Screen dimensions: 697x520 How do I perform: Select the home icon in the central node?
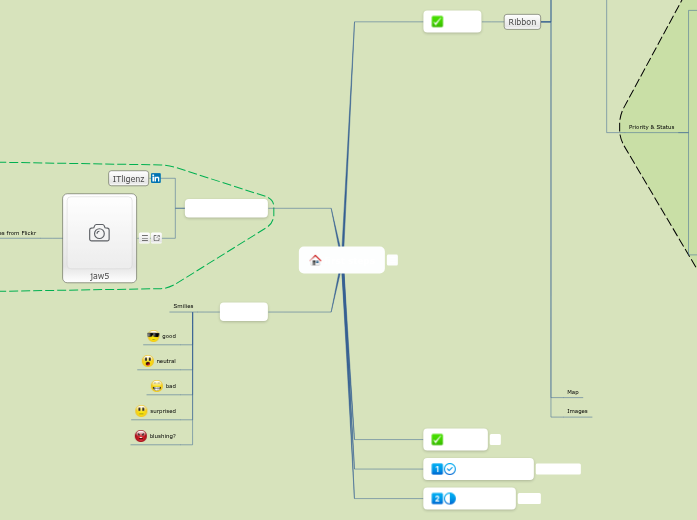click(316, 260)
